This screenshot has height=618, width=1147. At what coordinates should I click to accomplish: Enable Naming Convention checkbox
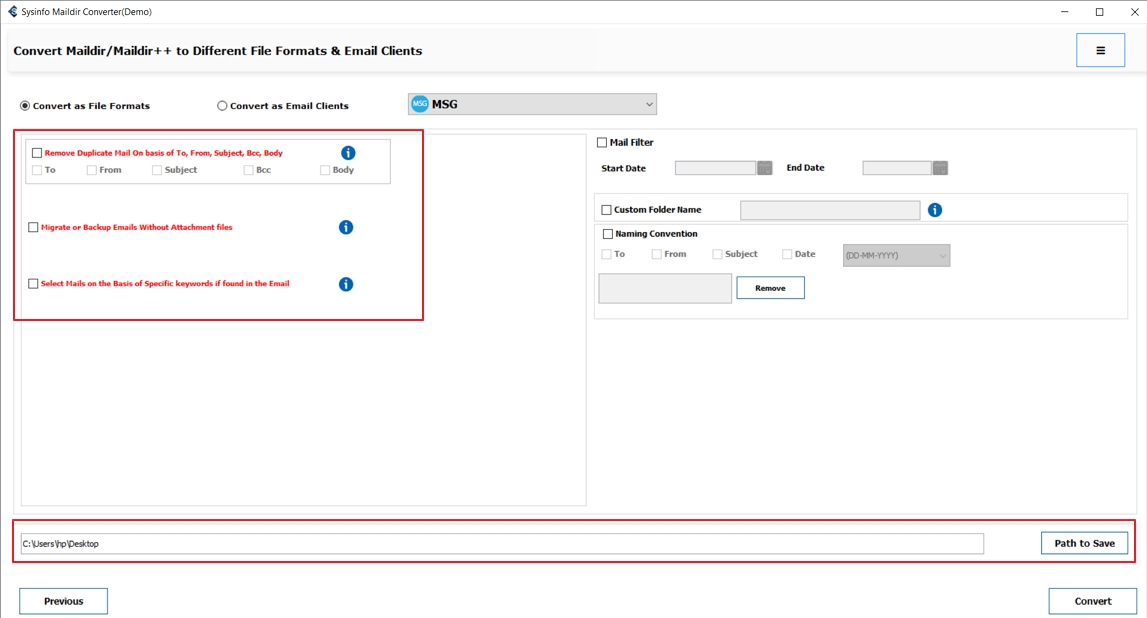coord(607,234)
